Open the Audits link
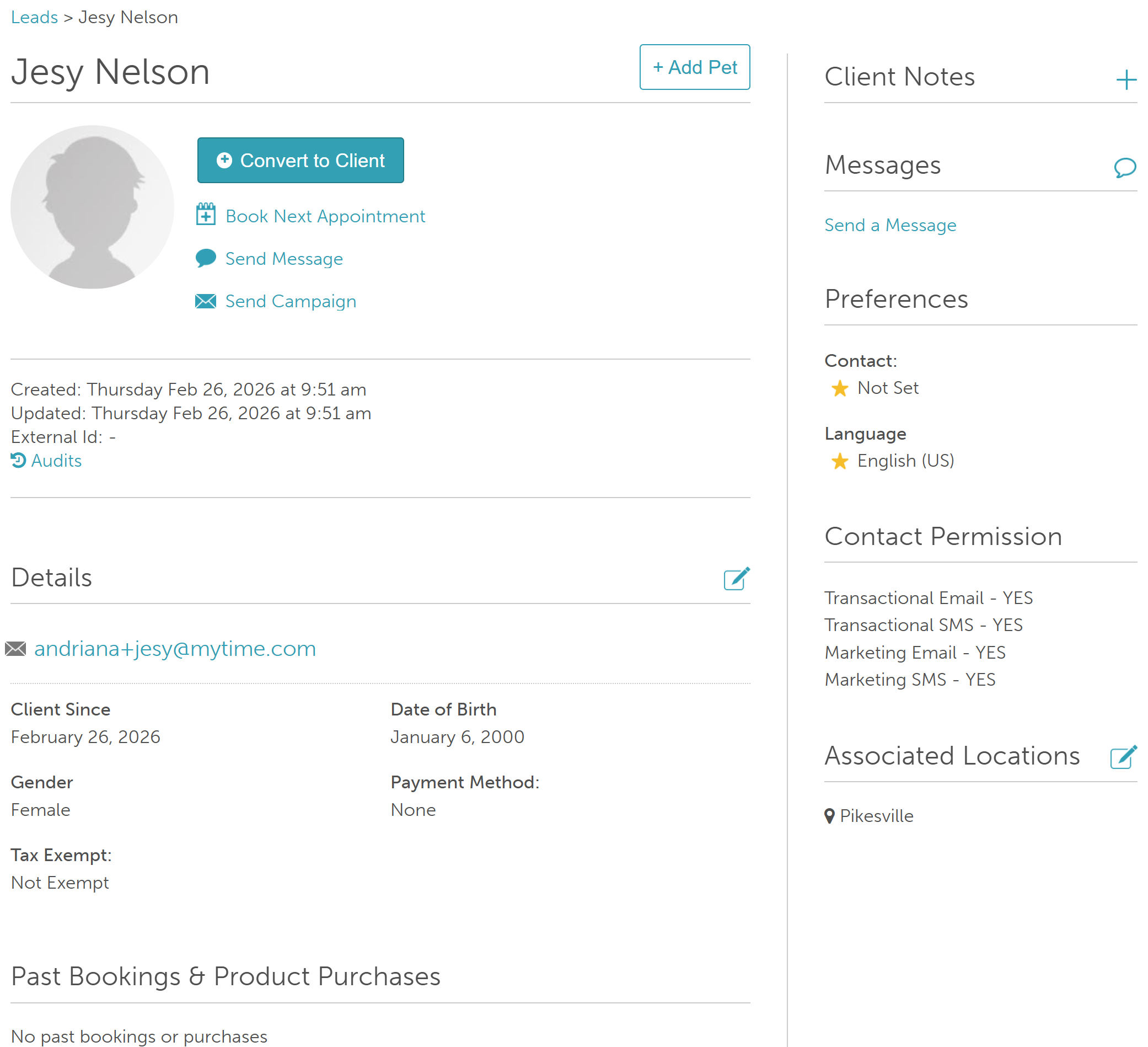The height and width of the screenshot is (1047, 1148). pos(56,460)
